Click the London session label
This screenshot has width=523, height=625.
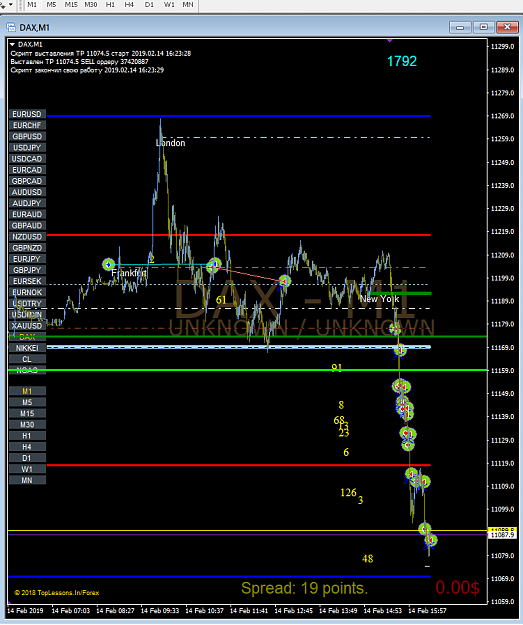[x=171, y=143]
